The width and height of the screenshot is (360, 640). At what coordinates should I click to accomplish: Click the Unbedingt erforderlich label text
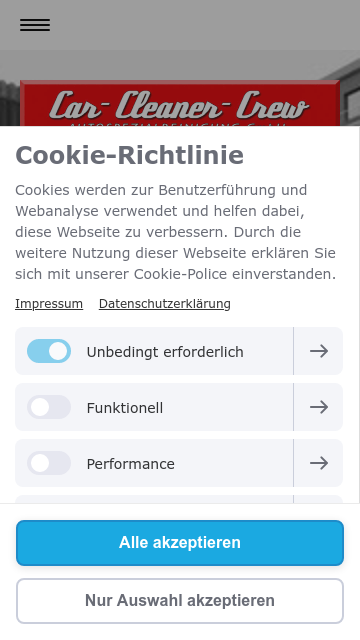point(165,352)
